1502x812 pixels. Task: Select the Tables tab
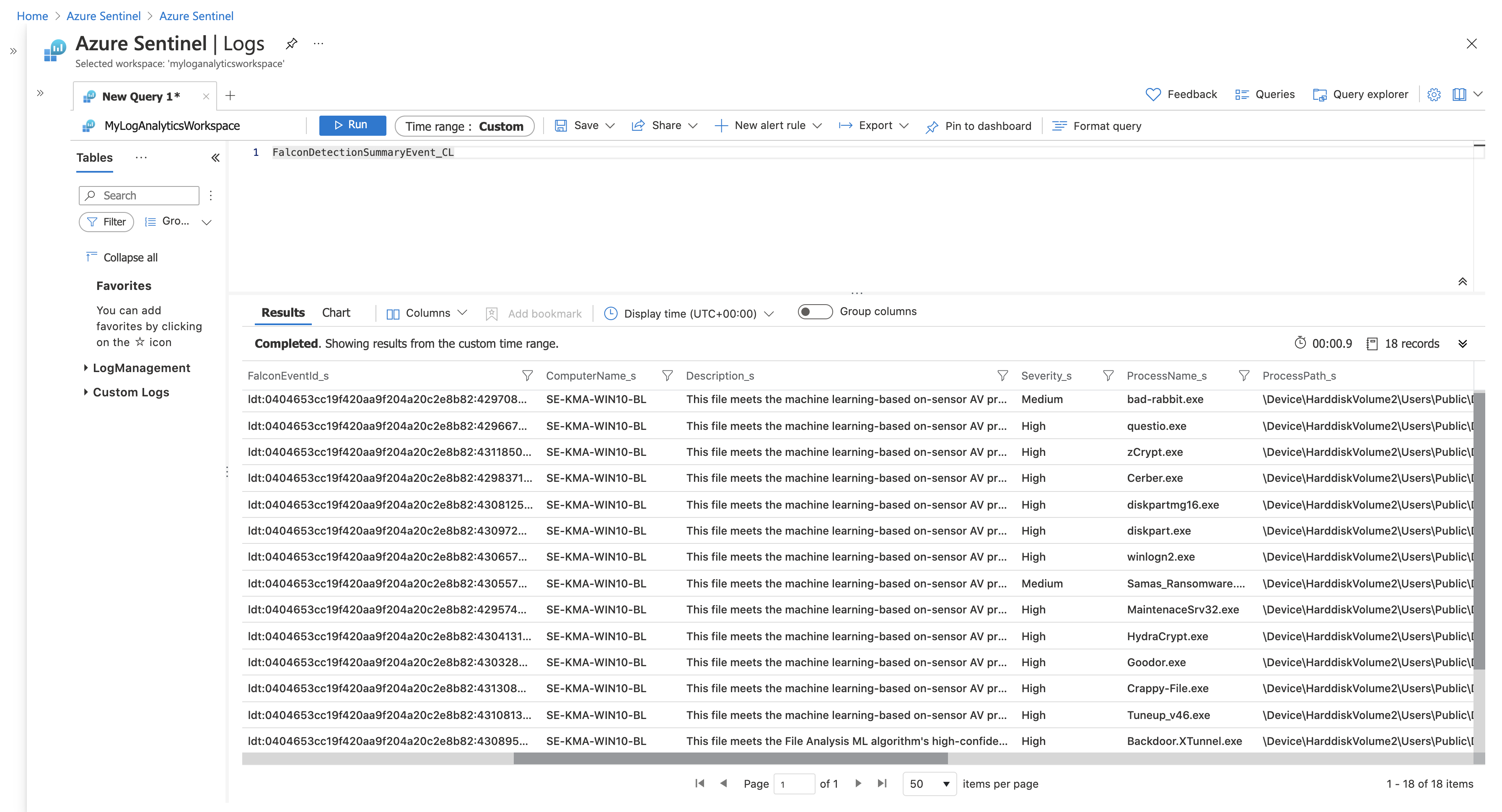pos(94,158)
